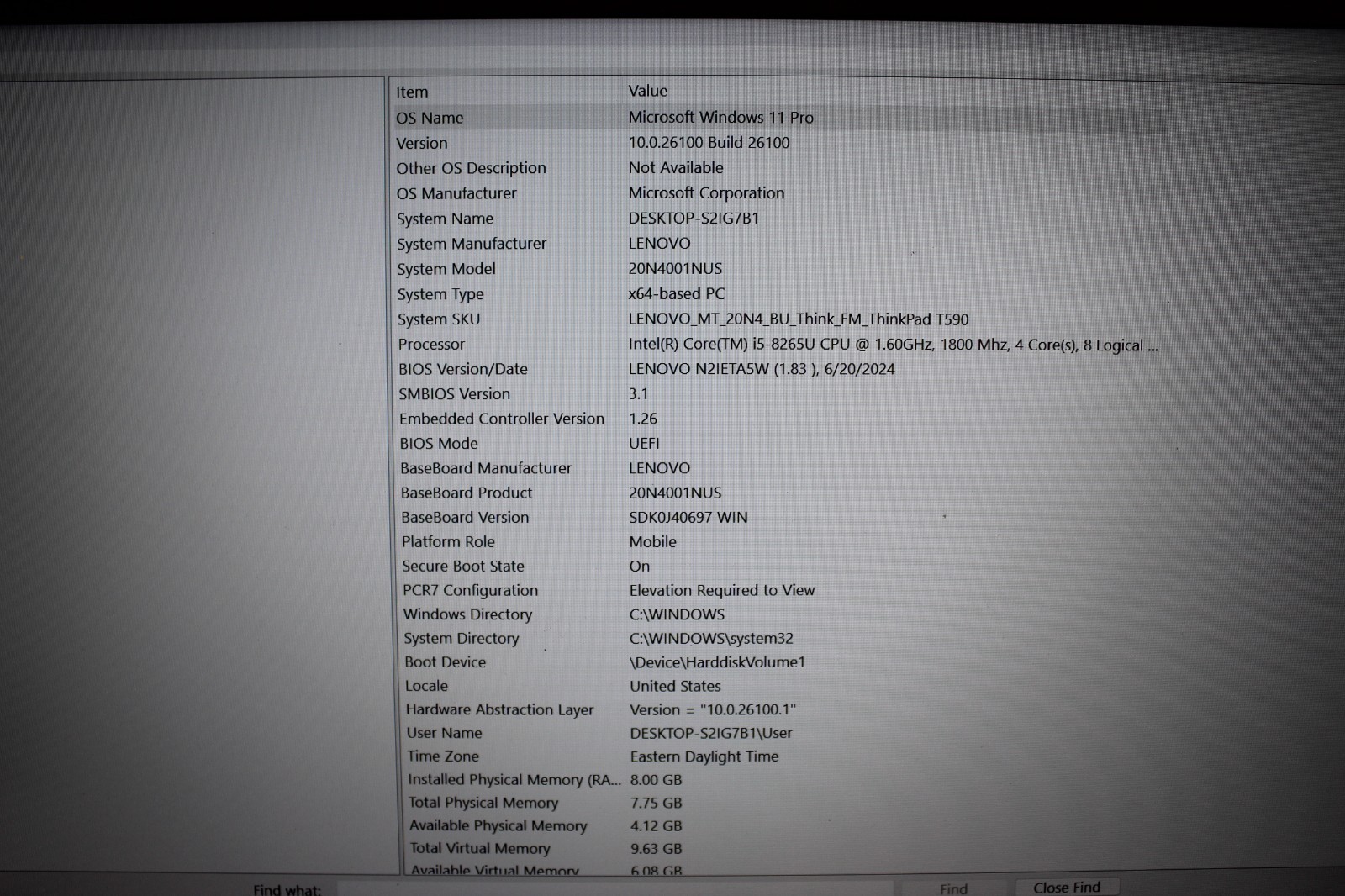Select the Total Physical Memory row
This screenshot has height=896, width=1345.
782,803
